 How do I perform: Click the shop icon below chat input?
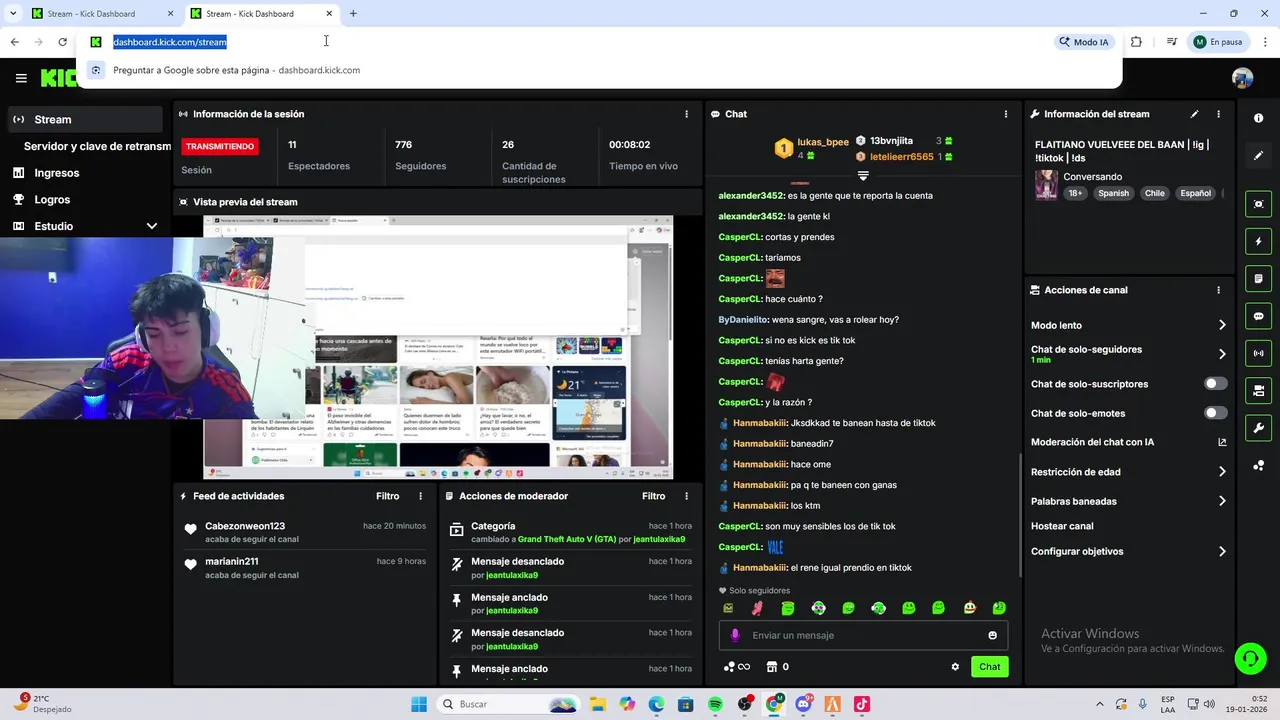pyautogui.click(x=772, y=667)
